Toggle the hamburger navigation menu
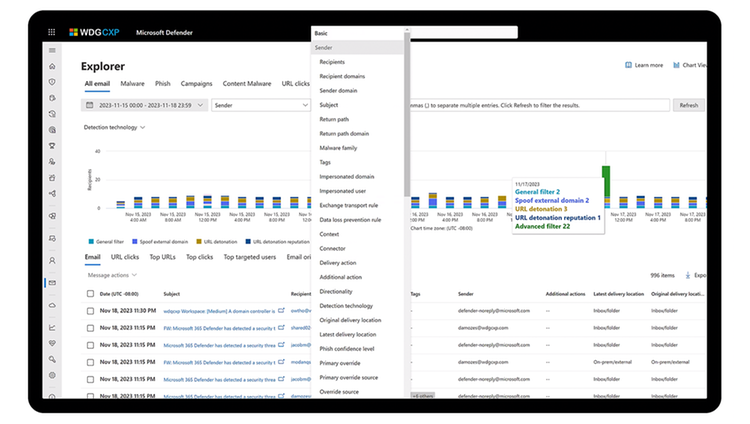 click(52, 50)
